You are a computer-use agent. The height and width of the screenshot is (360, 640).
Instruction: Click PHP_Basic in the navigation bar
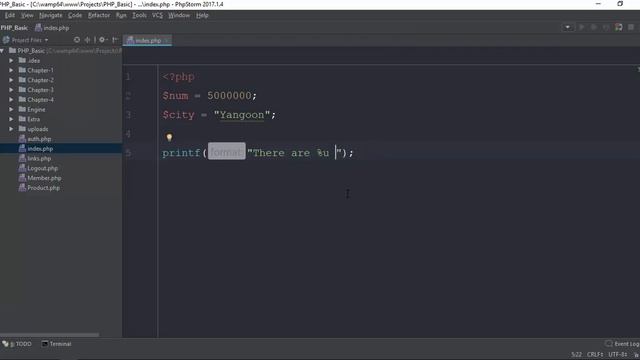(14, 28)
